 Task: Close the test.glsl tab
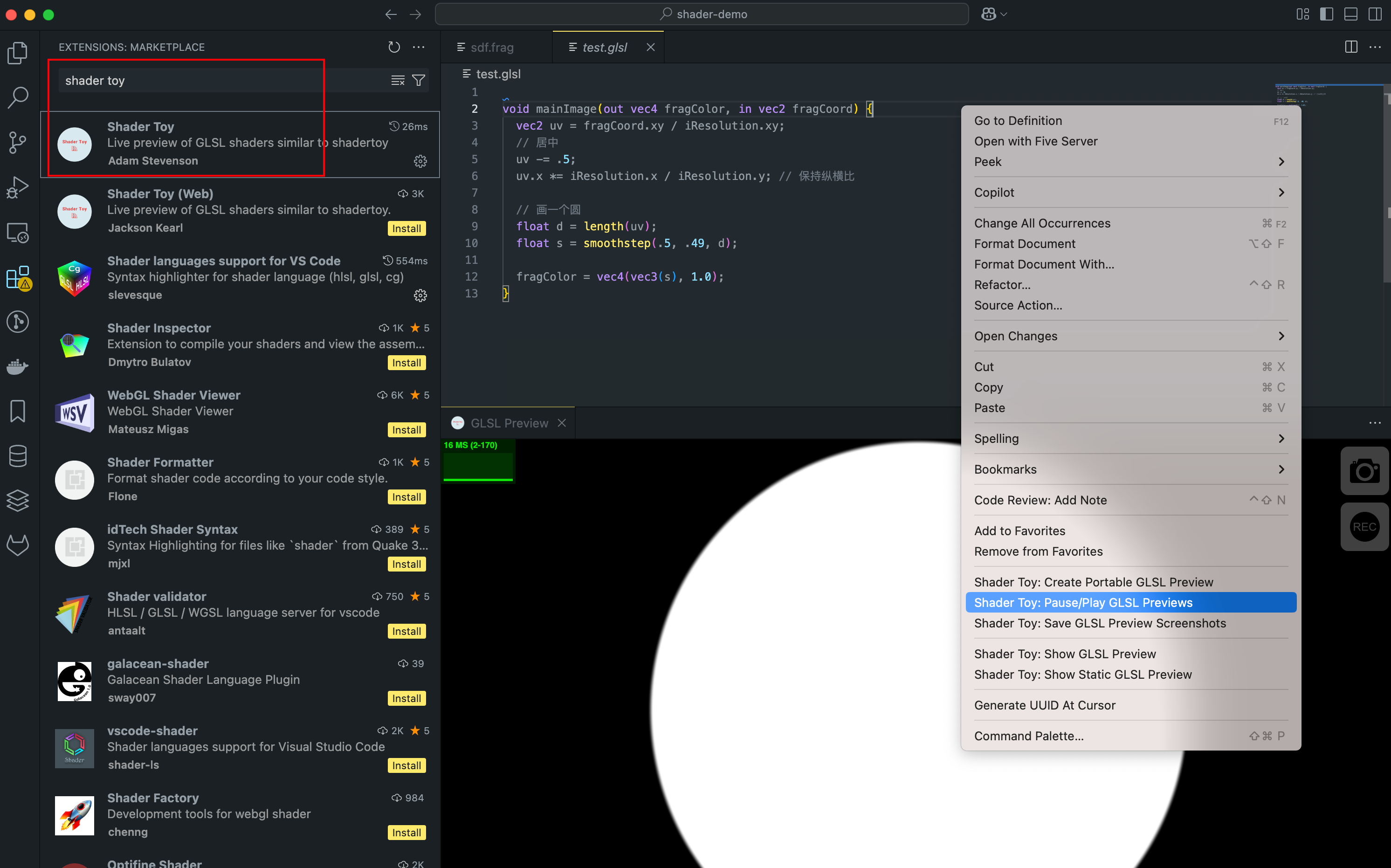coord(650,47)
